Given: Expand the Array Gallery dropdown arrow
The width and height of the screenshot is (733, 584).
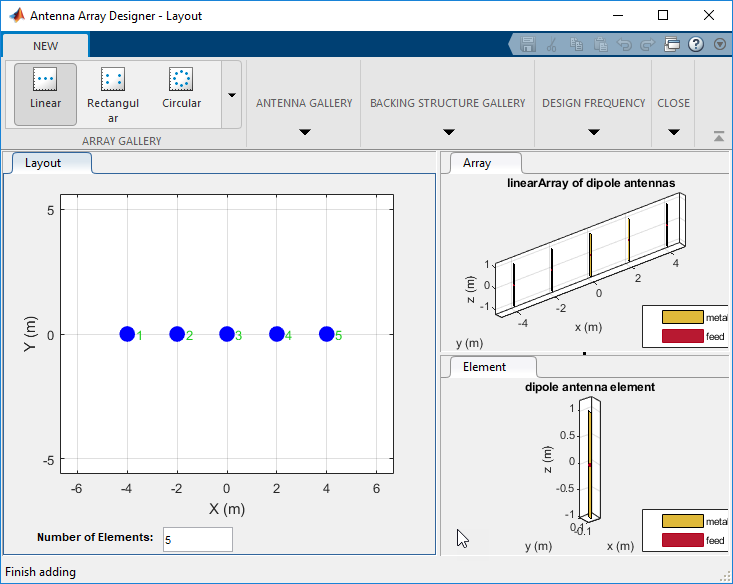Looking at the screenshot, I should tap(231, 95).
